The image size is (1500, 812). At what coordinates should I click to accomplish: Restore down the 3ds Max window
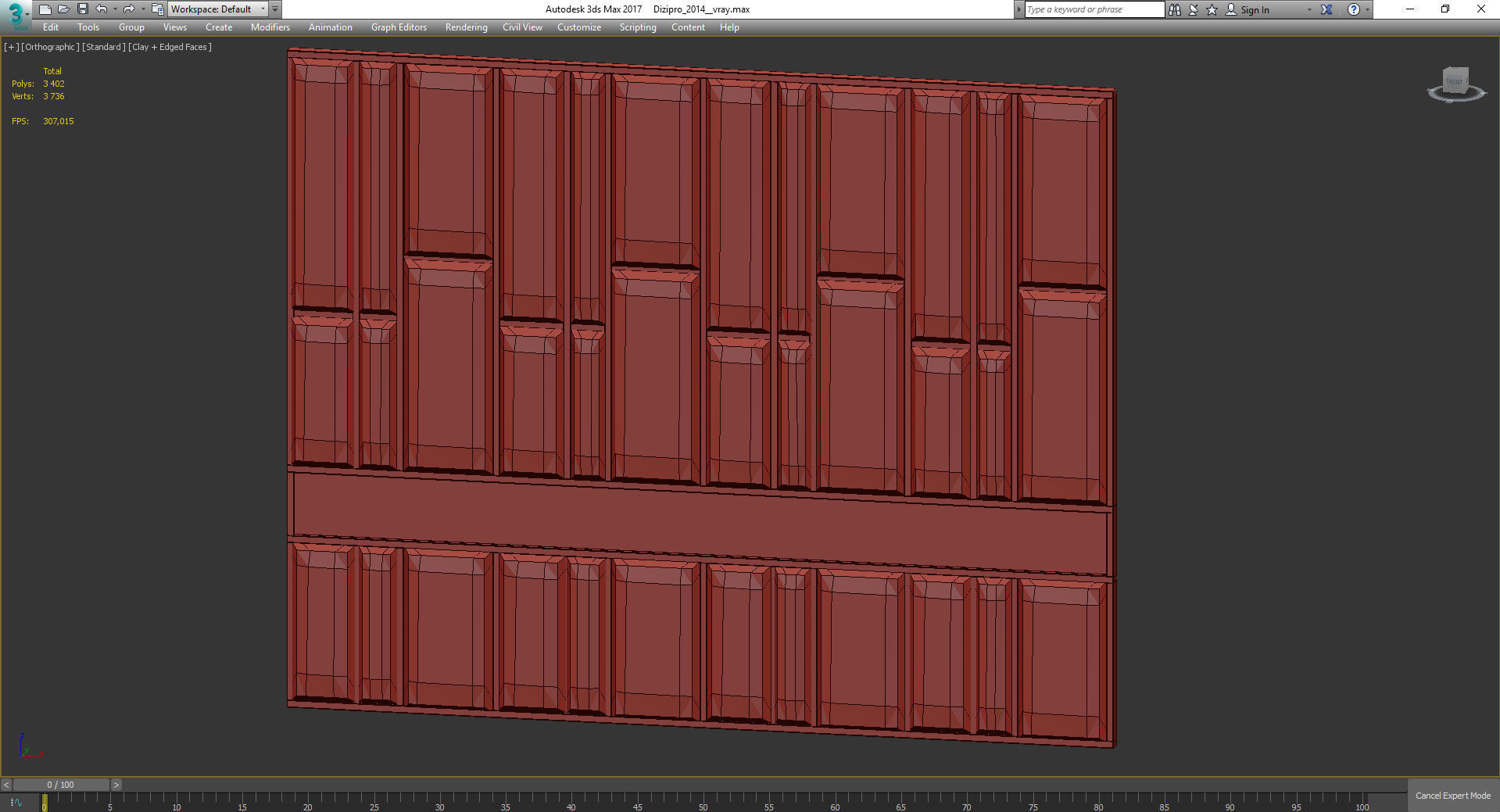[x=1445, y=9]
